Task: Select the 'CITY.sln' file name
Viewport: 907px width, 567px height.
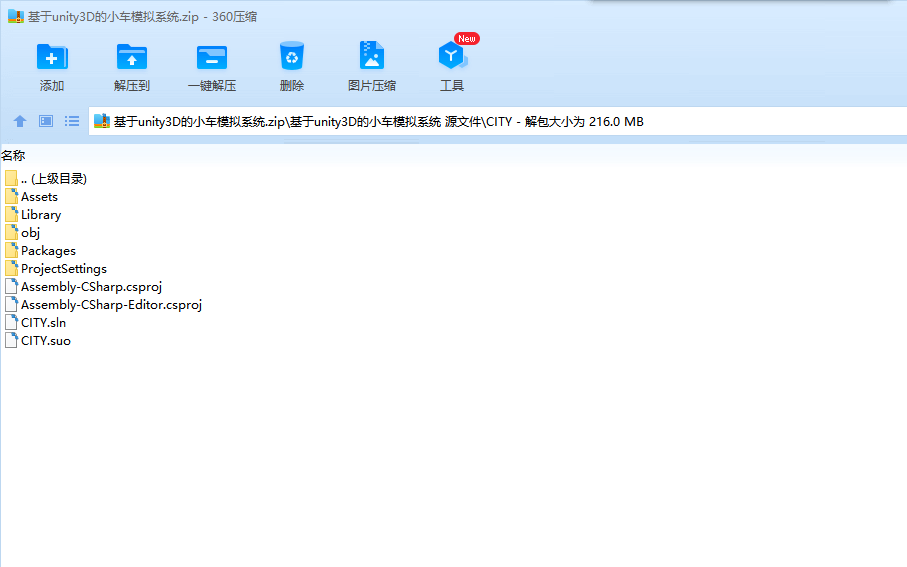Action: click(x=43, y=322)
